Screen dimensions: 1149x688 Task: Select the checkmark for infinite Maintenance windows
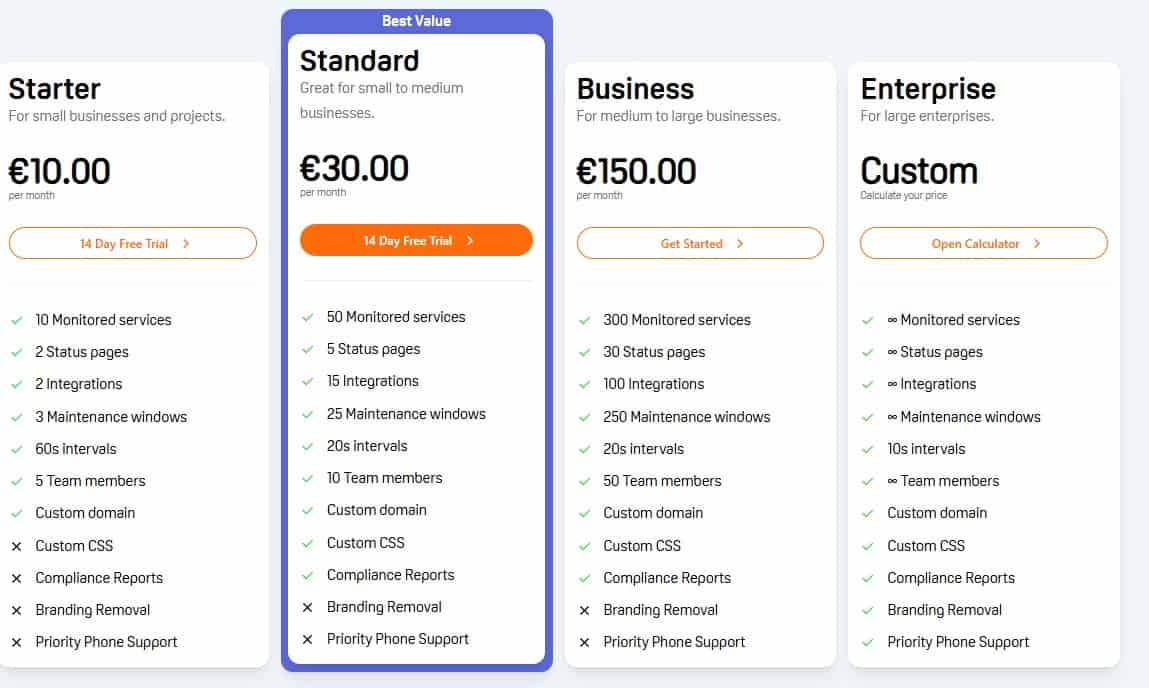[868, 417]
